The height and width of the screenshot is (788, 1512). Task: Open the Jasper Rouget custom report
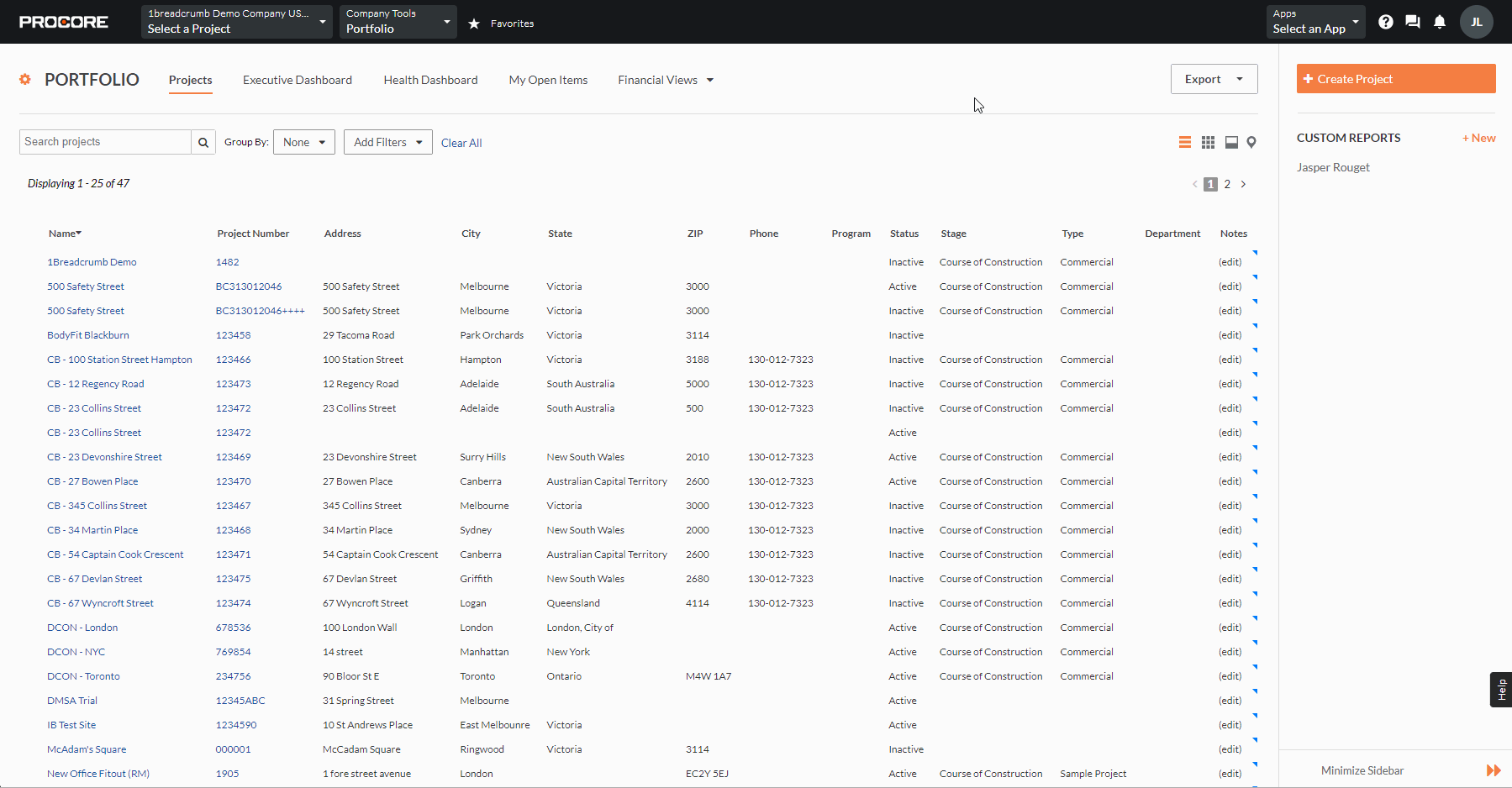pyautogui.click(x=1334, y=167)
